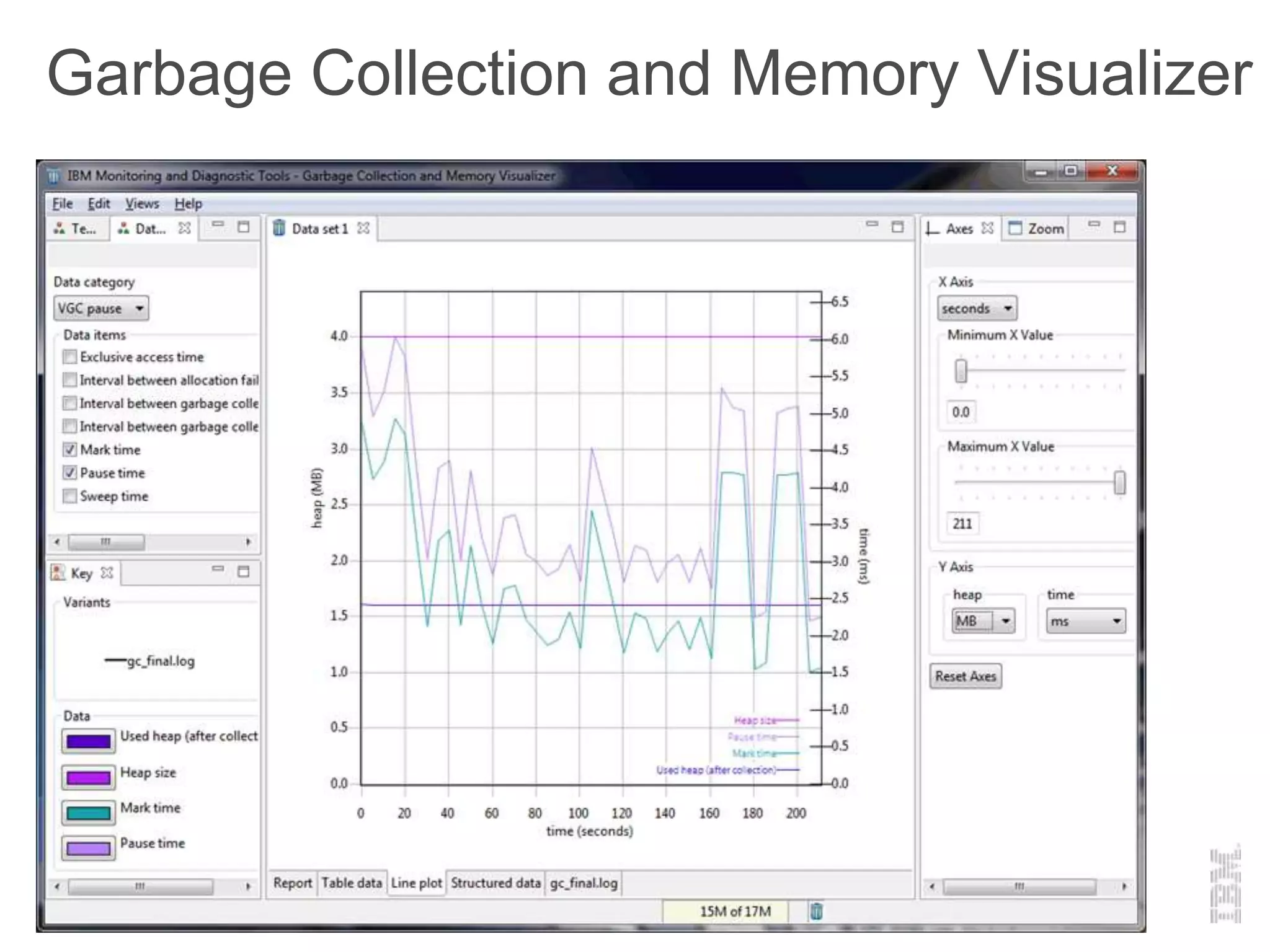
Task: Click the Key tab icon
Action: pos(58,572)
